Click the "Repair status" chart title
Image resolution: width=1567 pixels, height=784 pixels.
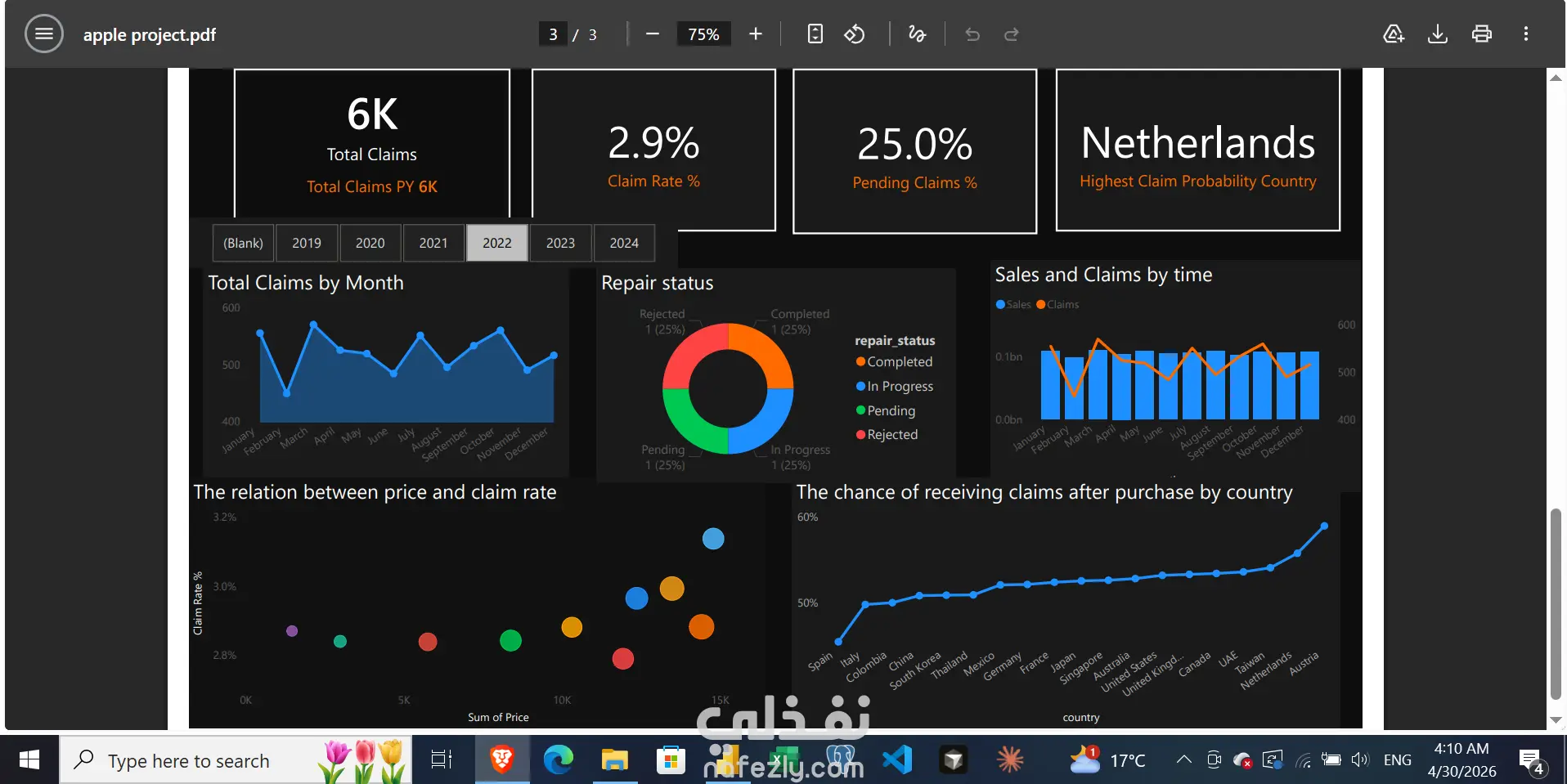click(x=658, y=283)
